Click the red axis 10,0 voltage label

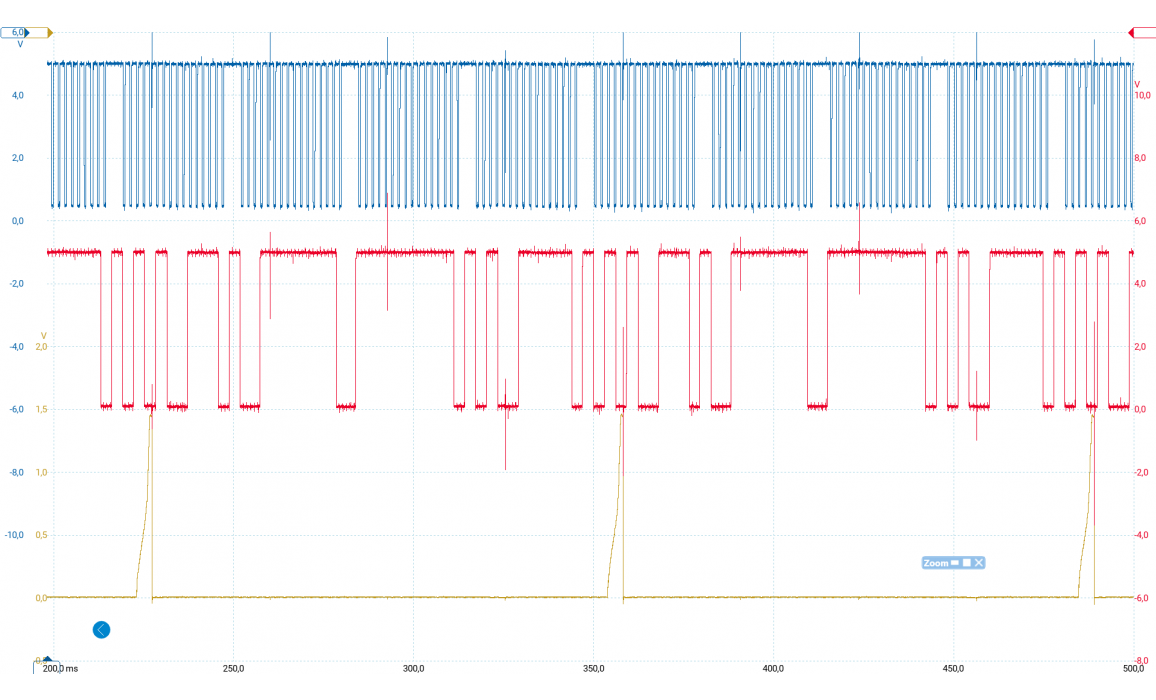tap(1145, 95)
